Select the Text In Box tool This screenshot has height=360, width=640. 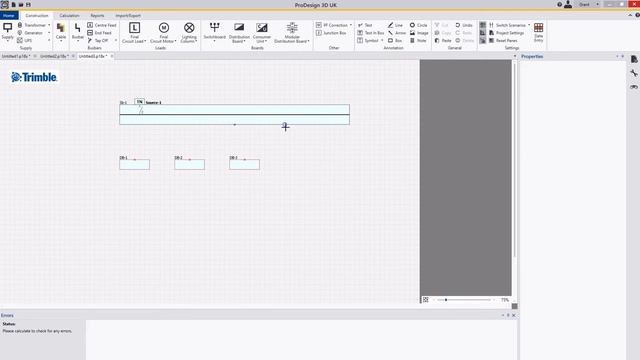371,33
